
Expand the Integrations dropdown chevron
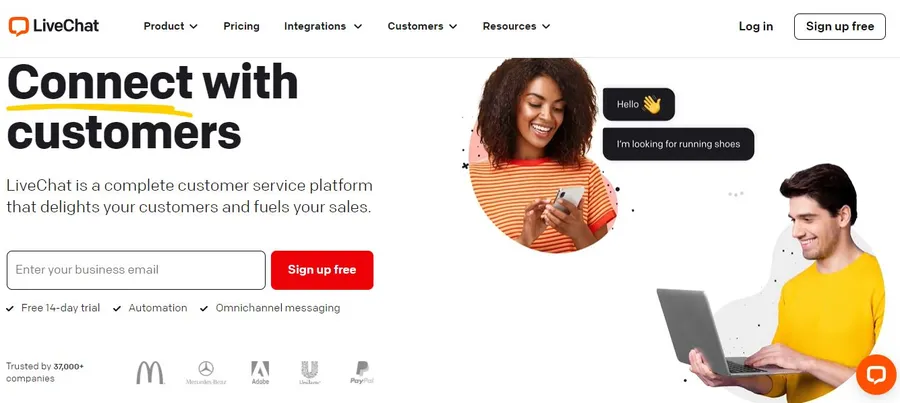click(x=358, y=26)
